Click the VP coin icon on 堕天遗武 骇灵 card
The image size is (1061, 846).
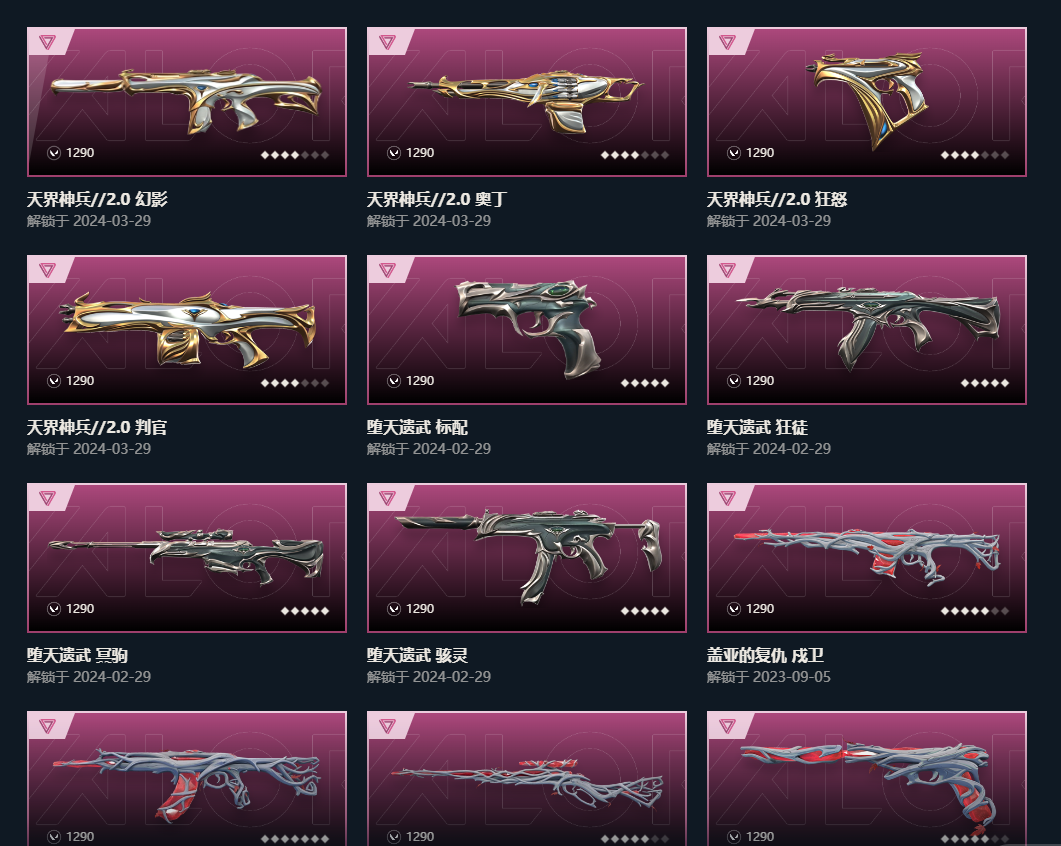pos(394,609)
